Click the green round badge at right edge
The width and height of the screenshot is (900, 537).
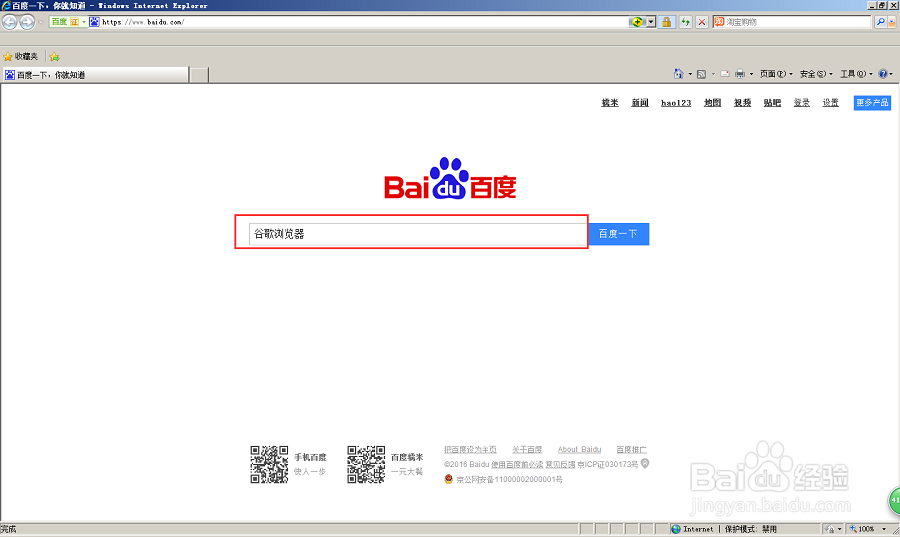pos(894,500)
